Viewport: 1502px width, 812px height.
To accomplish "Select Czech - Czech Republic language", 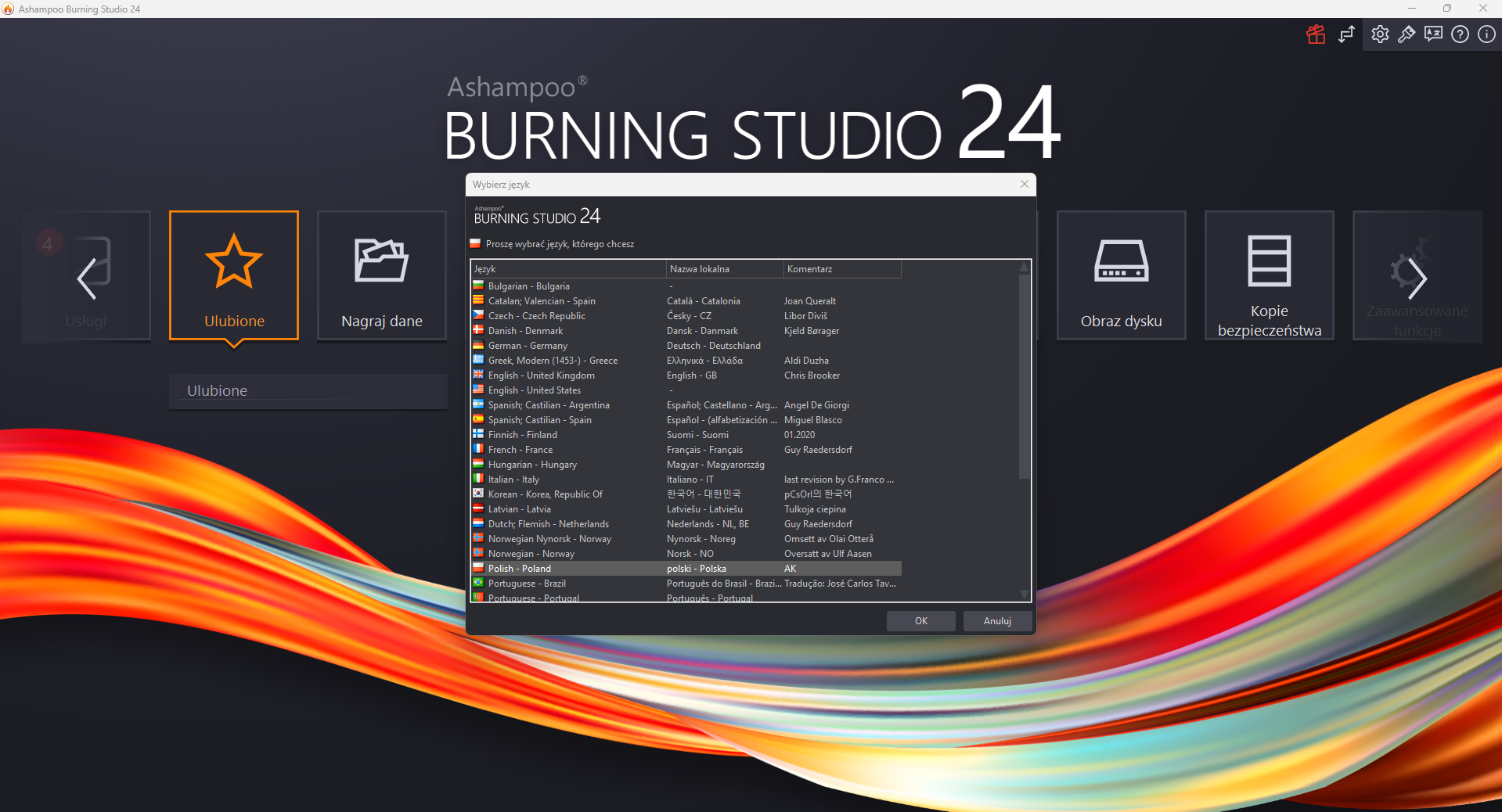I will pyautogui.click(x=686, y=316).
